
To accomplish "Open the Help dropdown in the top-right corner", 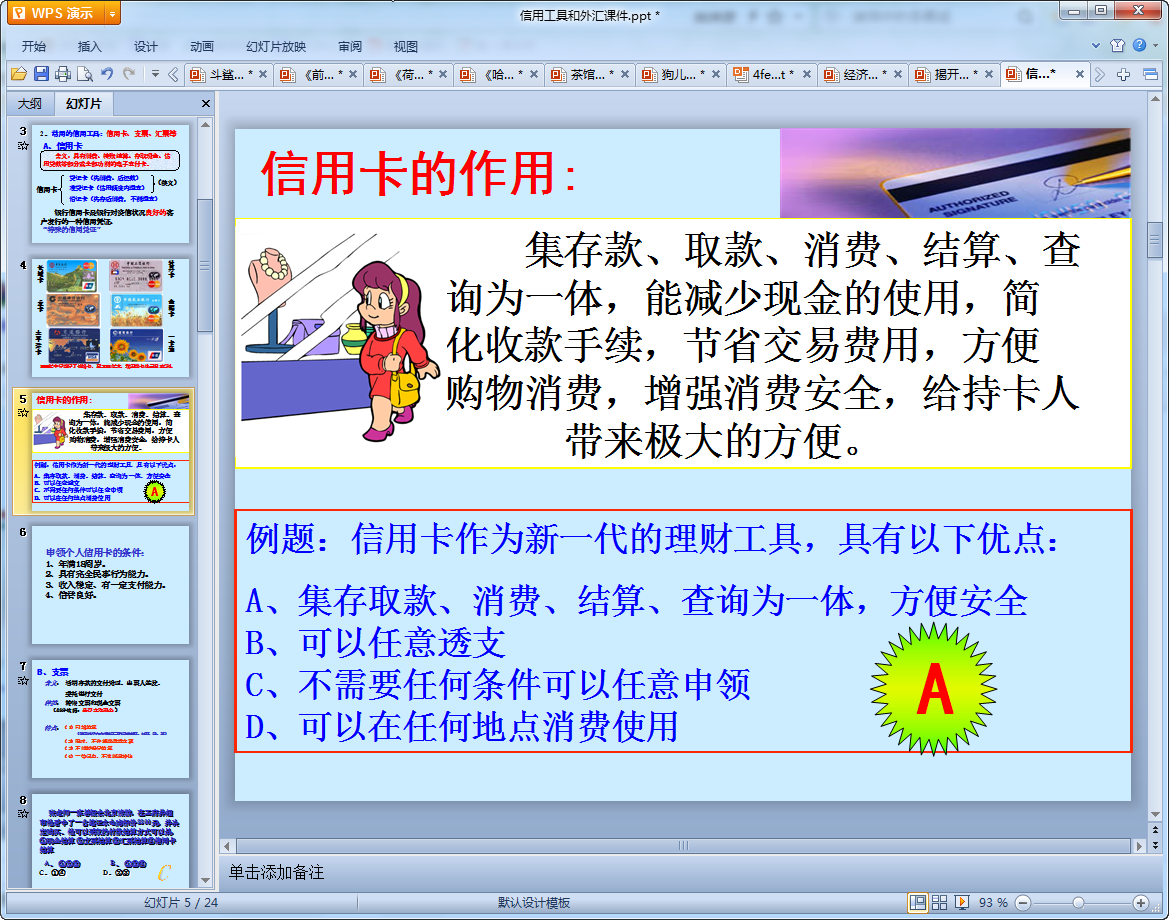I will pos(1157,45).
